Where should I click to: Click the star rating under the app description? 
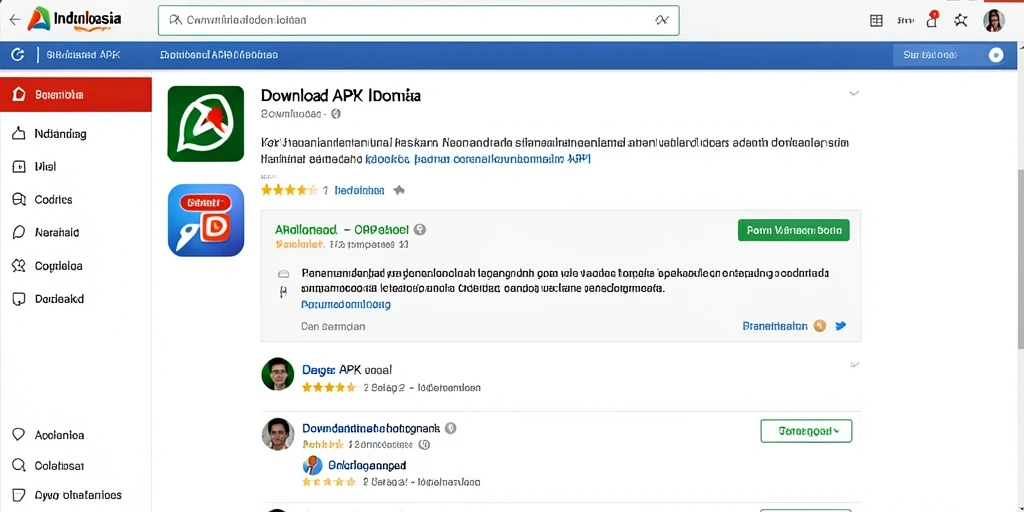pyautogui.click(x=289, y=190)
